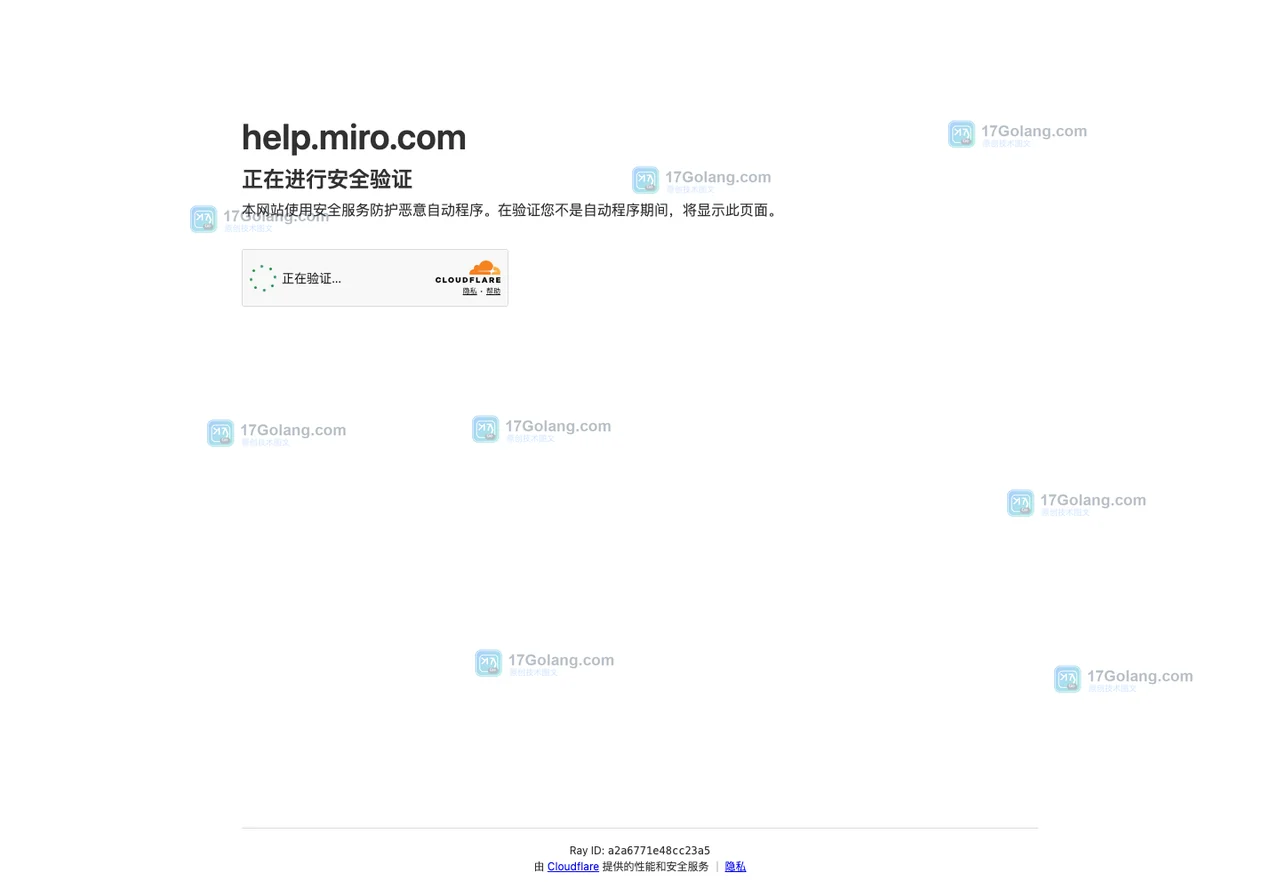Viewport: 1280px width, 889px height.
Task: Open the Cloudflare link in the footer
Action: (573, 867)
